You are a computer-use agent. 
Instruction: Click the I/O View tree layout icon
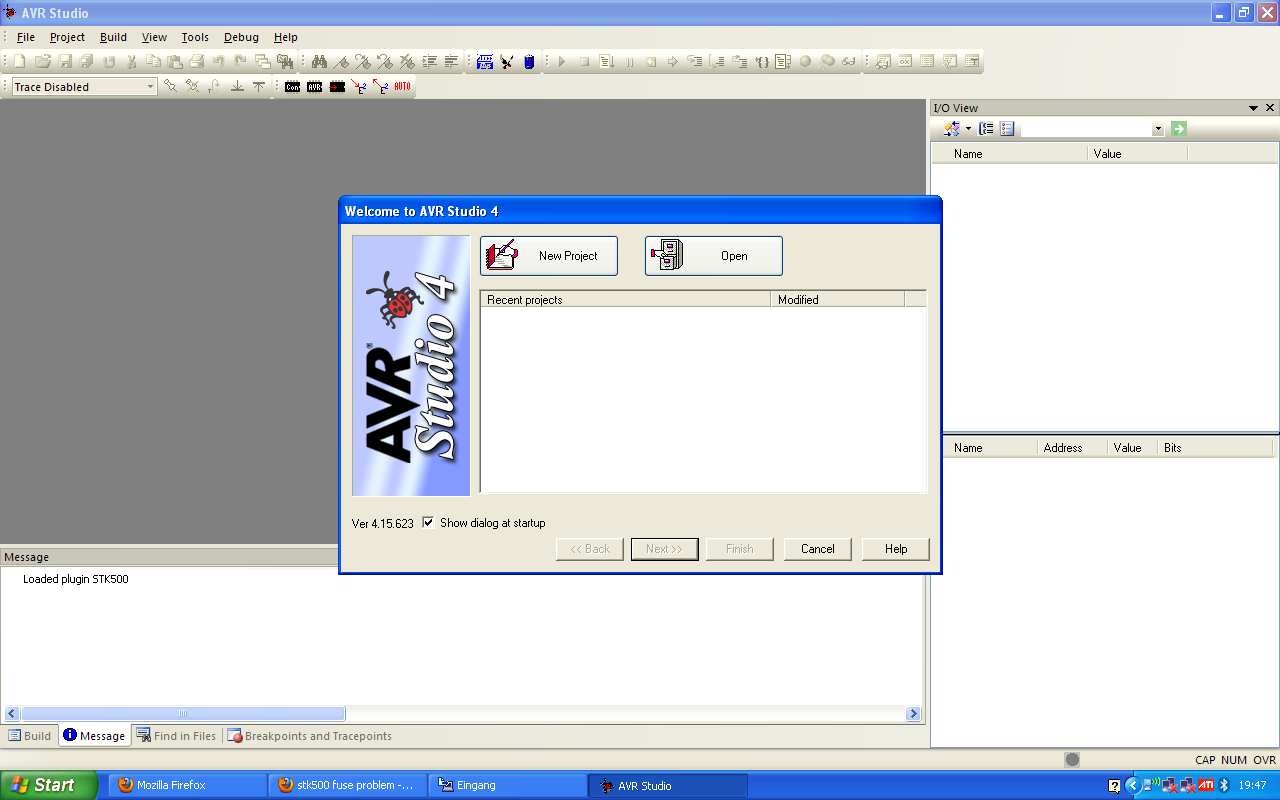coord(986,129)
